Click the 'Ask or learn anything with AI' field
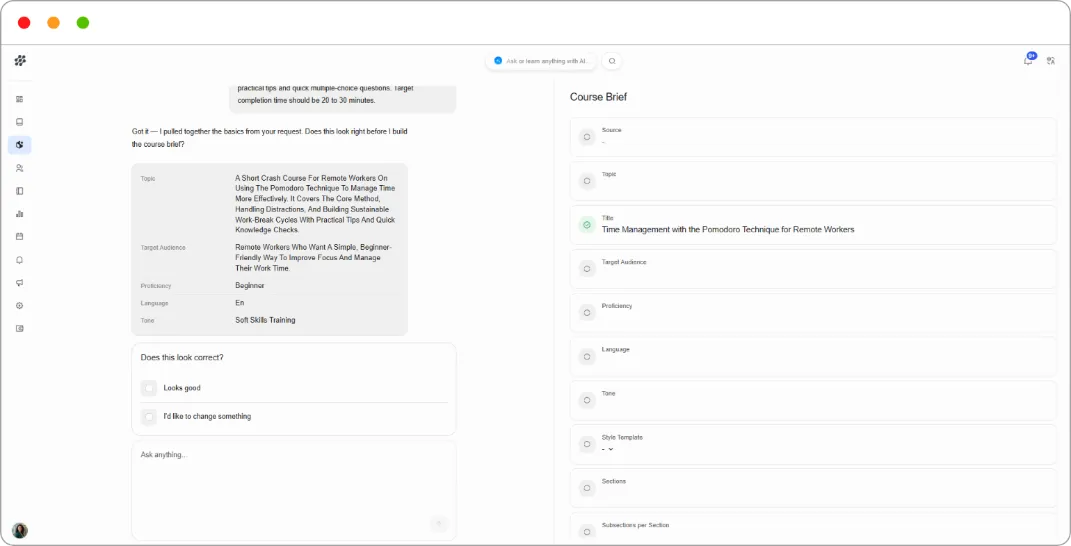This screenshot has width=1071, height=546. [541, 61]
